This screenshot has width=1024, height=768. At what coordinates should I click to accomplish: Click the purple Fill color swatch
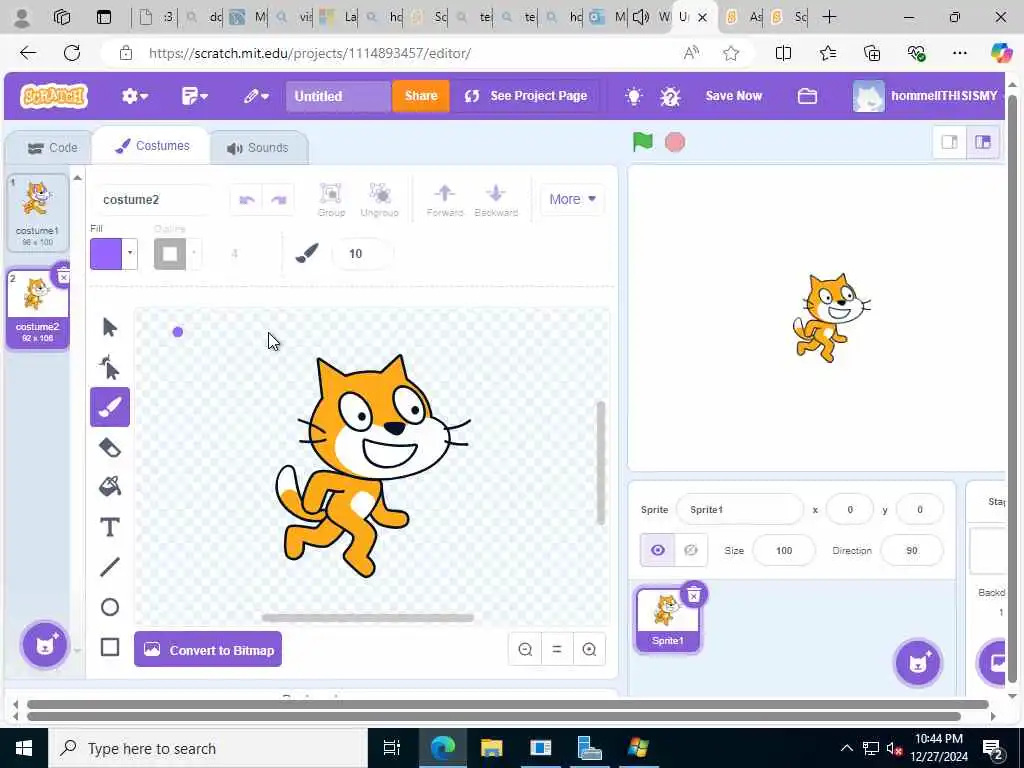[106, 253]
